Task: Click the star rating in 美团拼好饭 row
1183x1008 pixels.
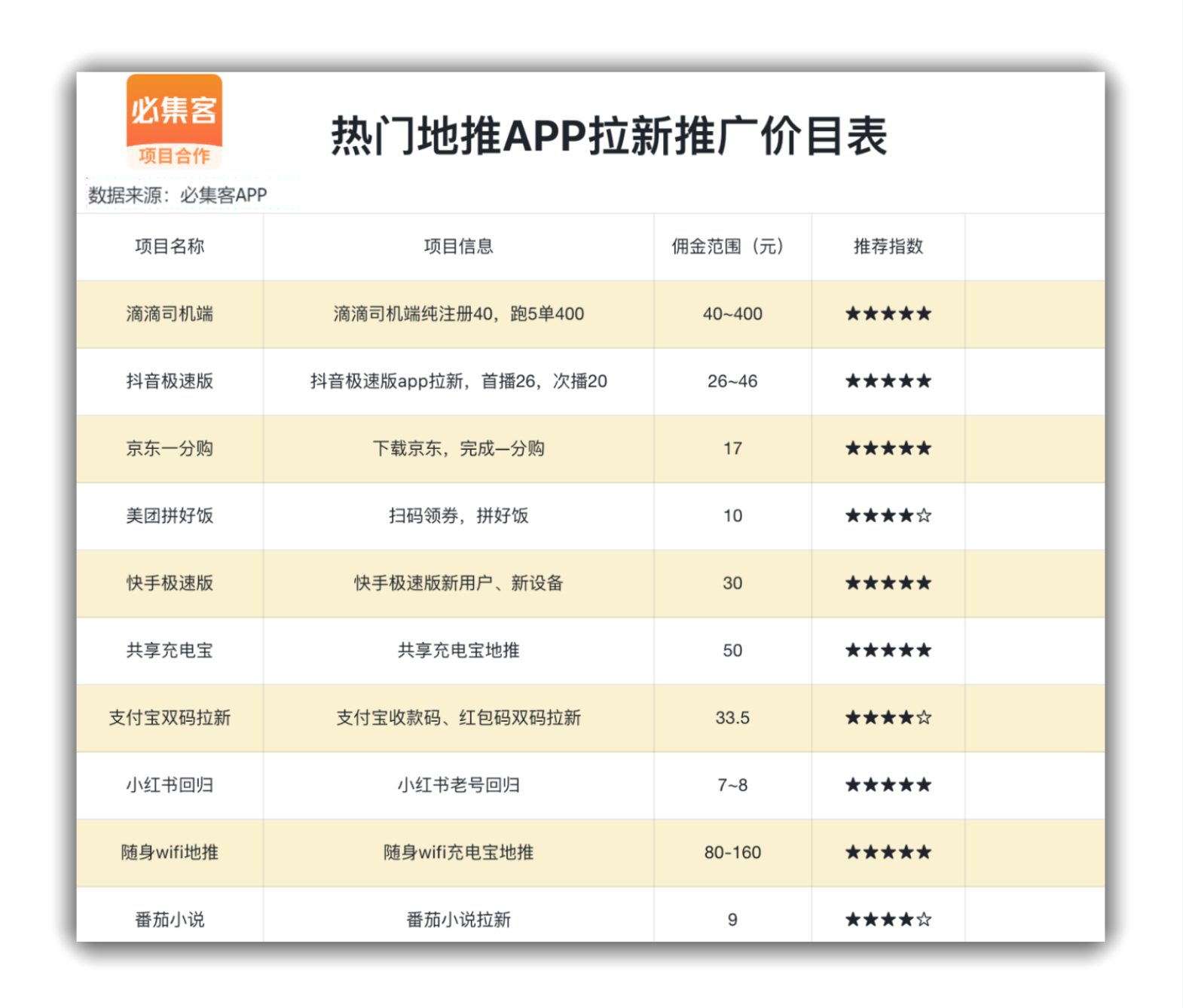Action: (x=888, y=516)
